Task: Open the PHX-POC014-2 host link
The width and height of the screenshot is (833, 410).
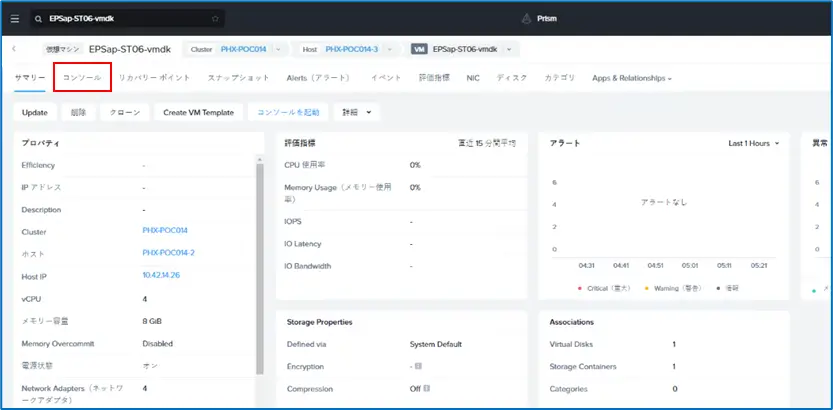Action: [x=168, y=253]
